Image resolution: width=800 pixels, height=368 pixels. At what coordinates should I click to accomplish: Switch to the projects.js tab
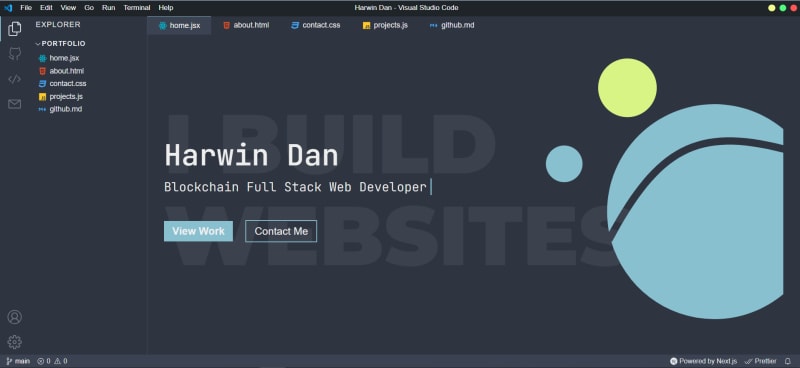[385, 25]
